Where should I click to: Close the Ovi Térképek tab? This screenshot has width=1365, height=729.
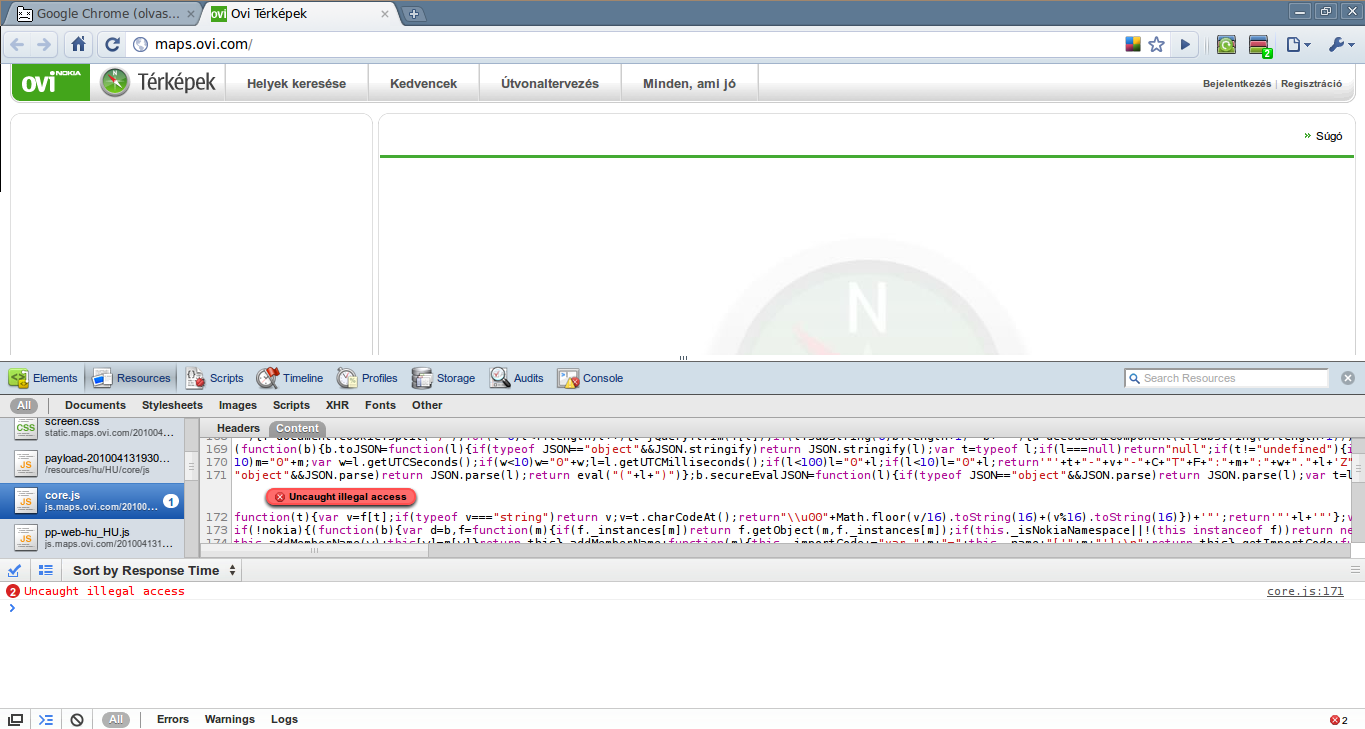(384, 14)
